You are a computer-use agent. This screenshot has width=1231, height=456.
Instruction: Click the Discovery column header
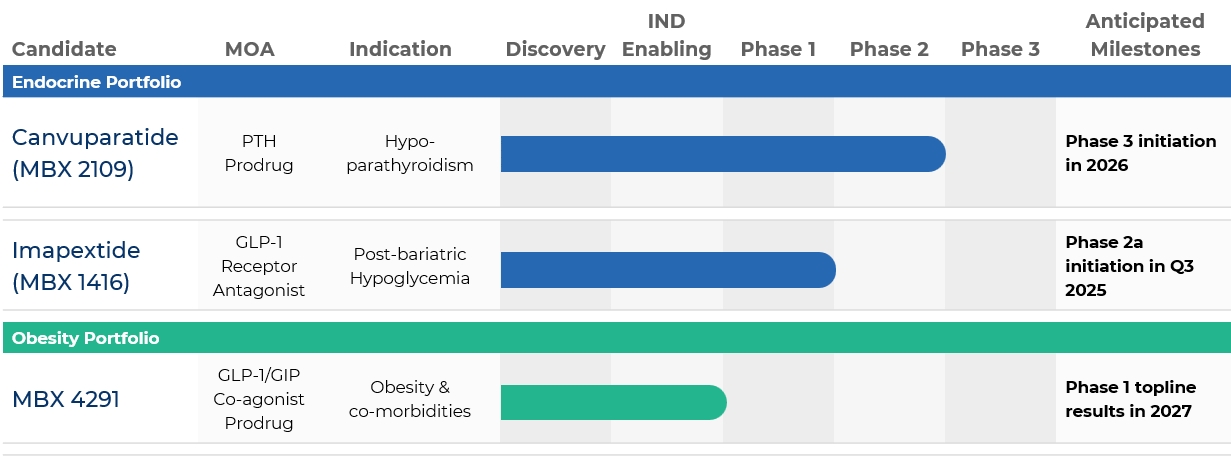tap(555, 49)
